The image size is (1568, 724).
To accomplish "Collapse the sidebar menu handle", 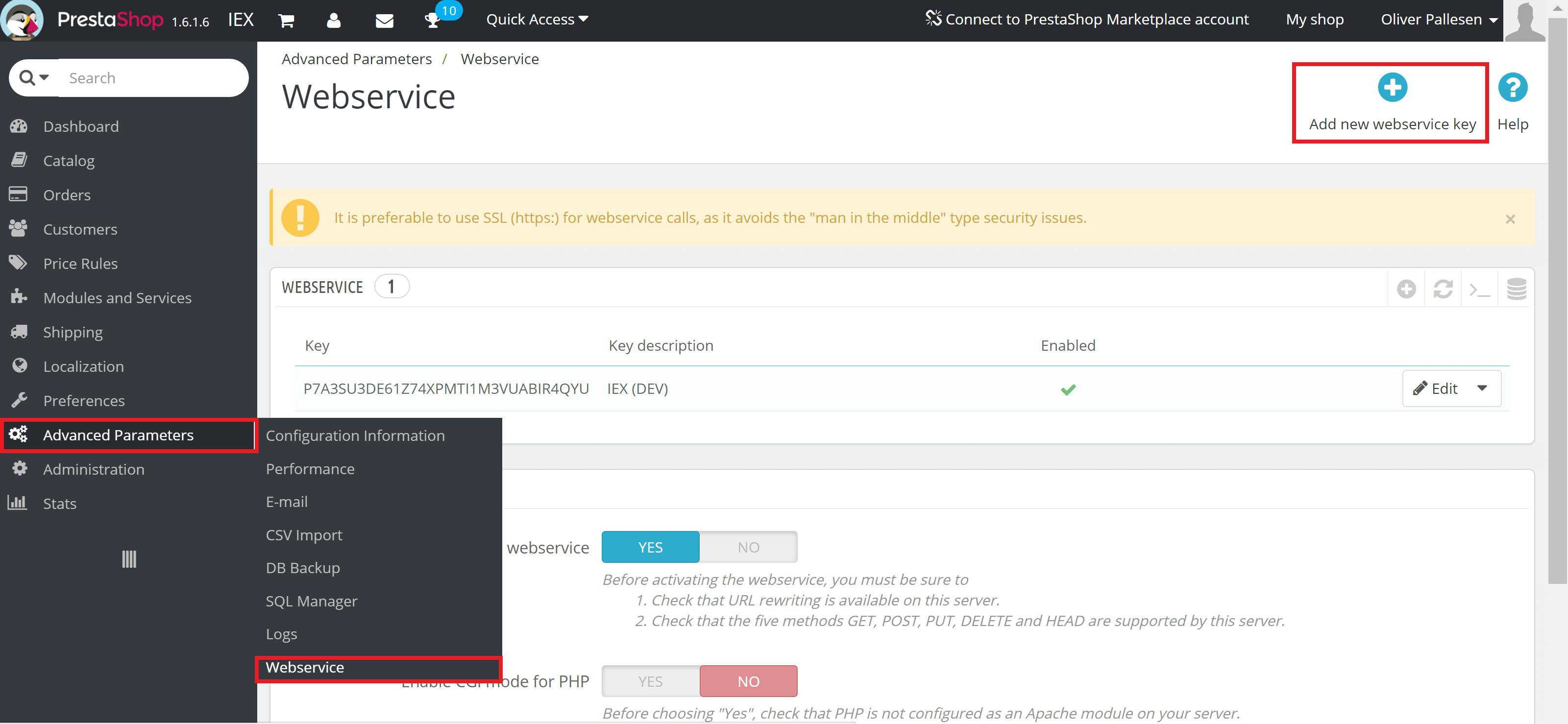I will pos(129,559).
